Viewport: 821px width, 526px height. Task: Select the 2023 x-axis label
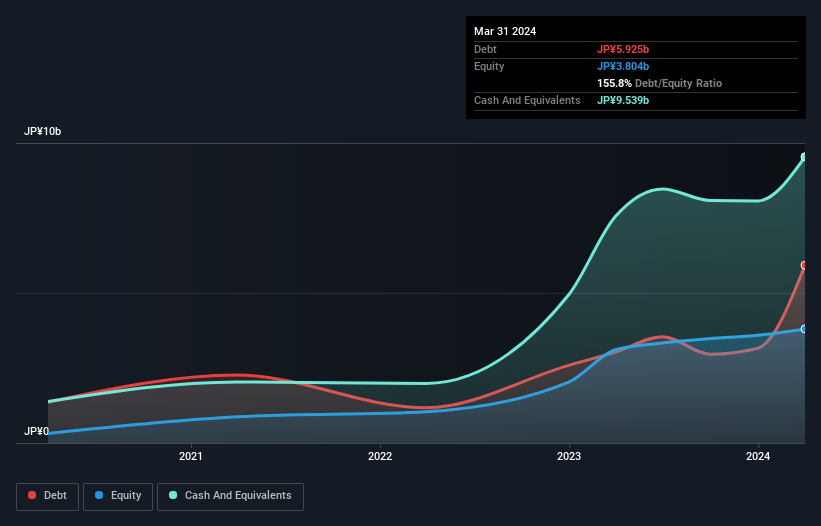[569, 456]
